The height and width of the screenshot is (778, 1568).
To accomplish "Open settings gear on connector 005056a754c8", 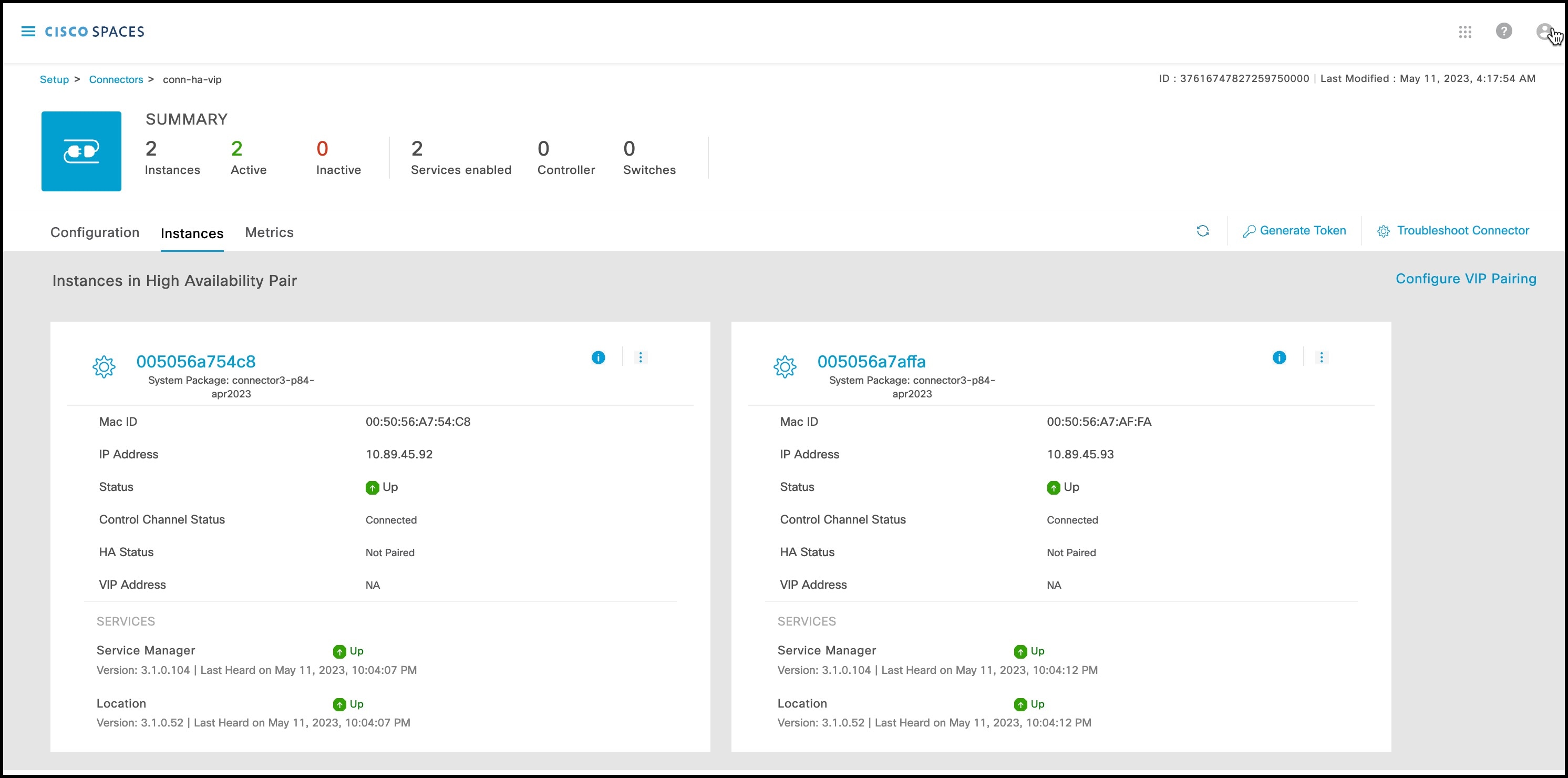I will tap(104, 367).
